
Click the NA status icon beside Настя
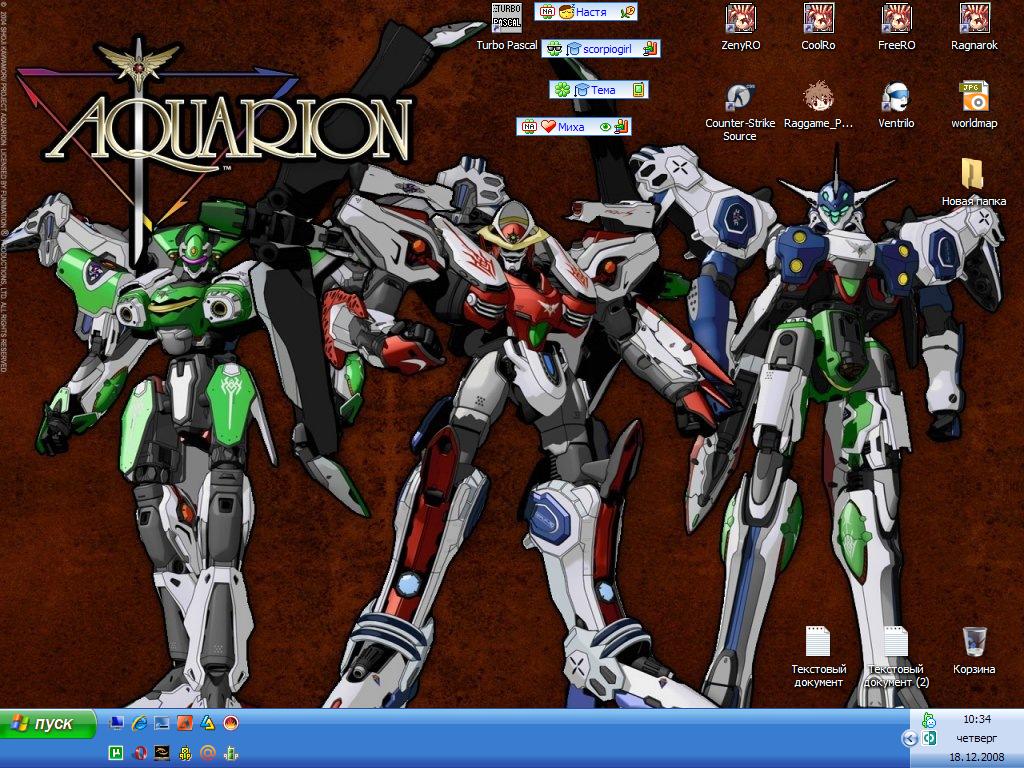click(x=547, y=12)
